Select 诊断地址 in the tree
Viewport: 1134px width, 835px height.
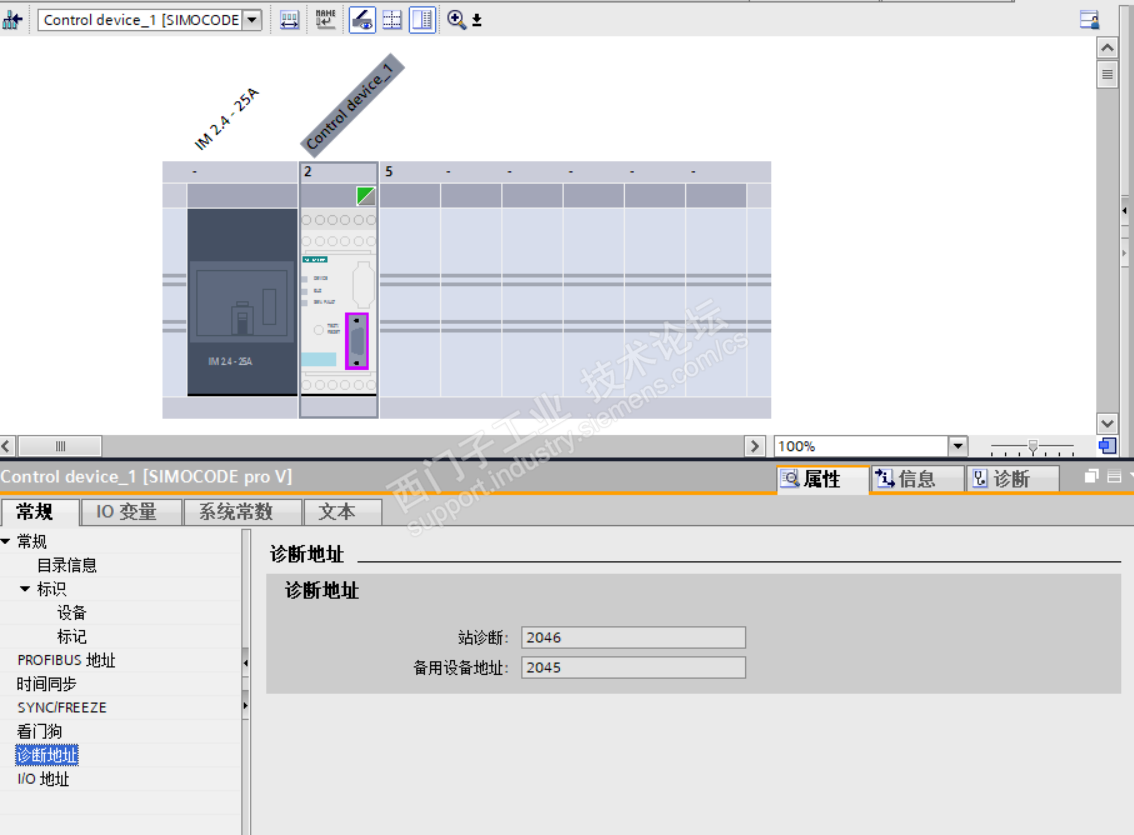click(47, 755)
